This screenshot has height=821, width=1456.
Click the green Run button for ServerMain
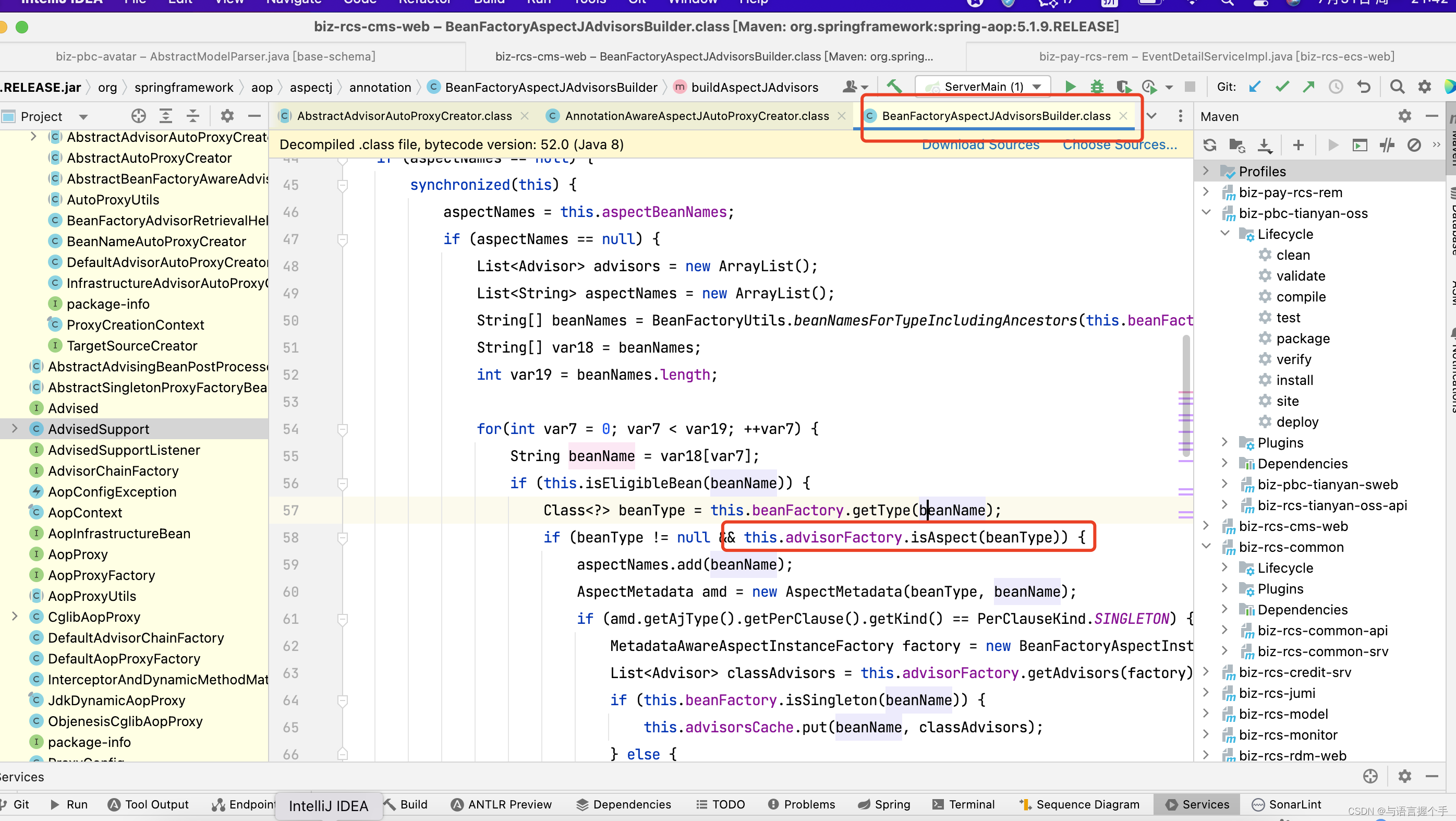tap(1070, 87)
